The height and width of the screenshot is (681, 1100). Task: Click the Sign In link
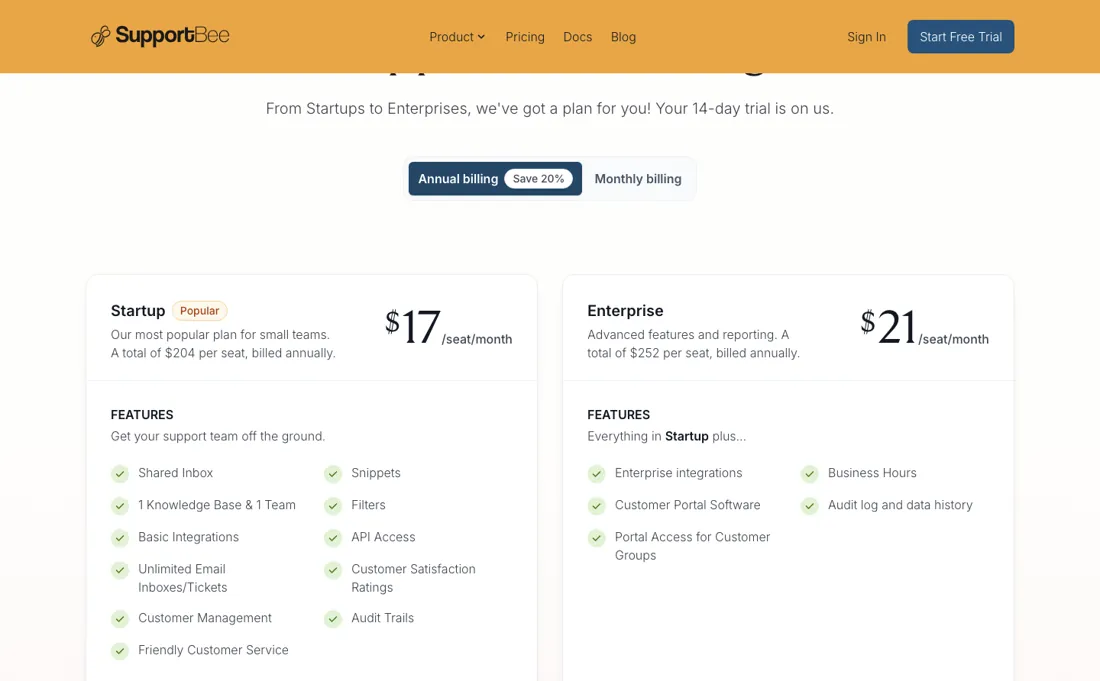[x=866, y=36]
